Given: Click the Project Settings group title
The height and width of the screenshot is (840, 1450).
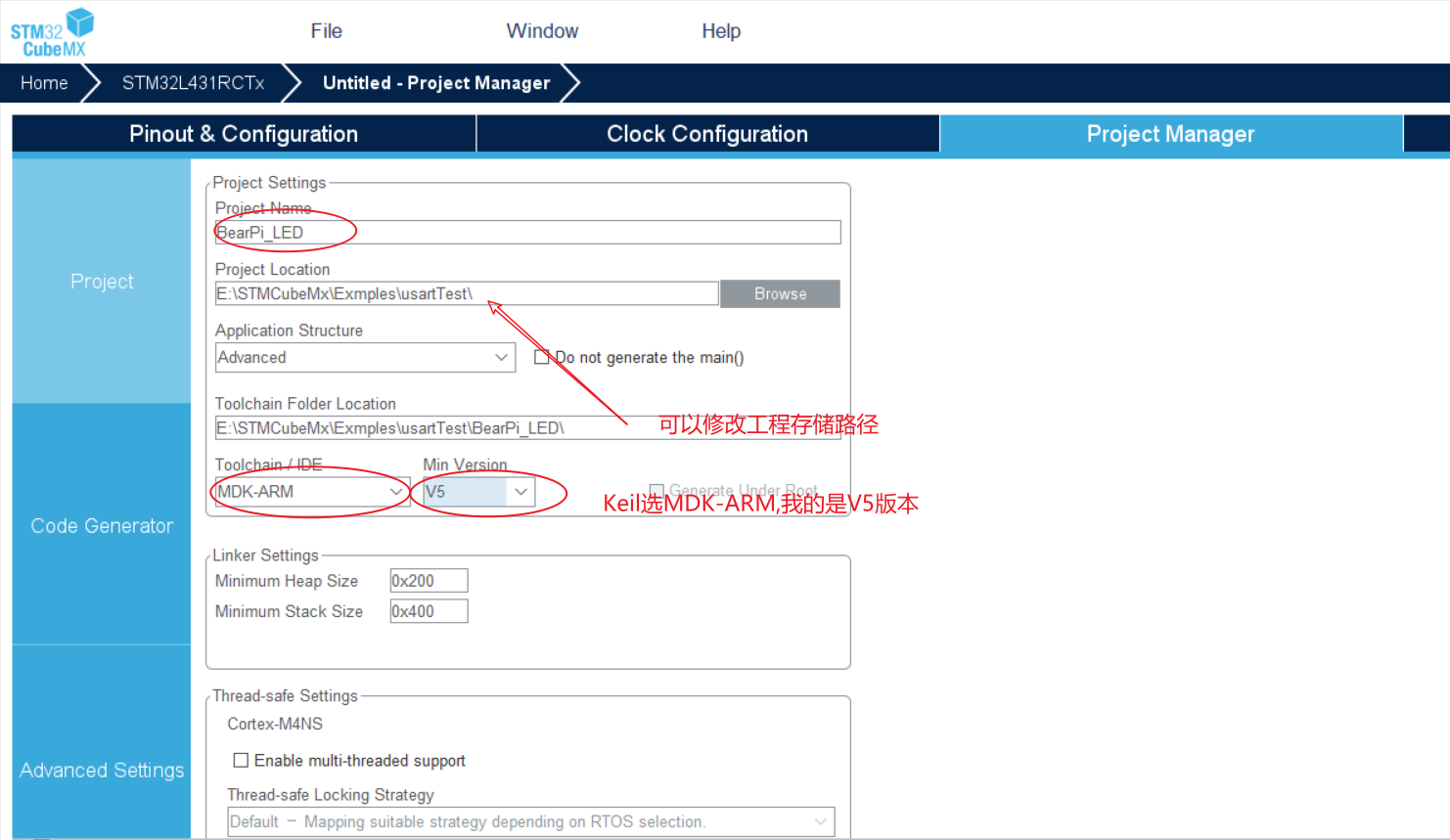Looking at the screenshot, I should [x=269, y=183].
